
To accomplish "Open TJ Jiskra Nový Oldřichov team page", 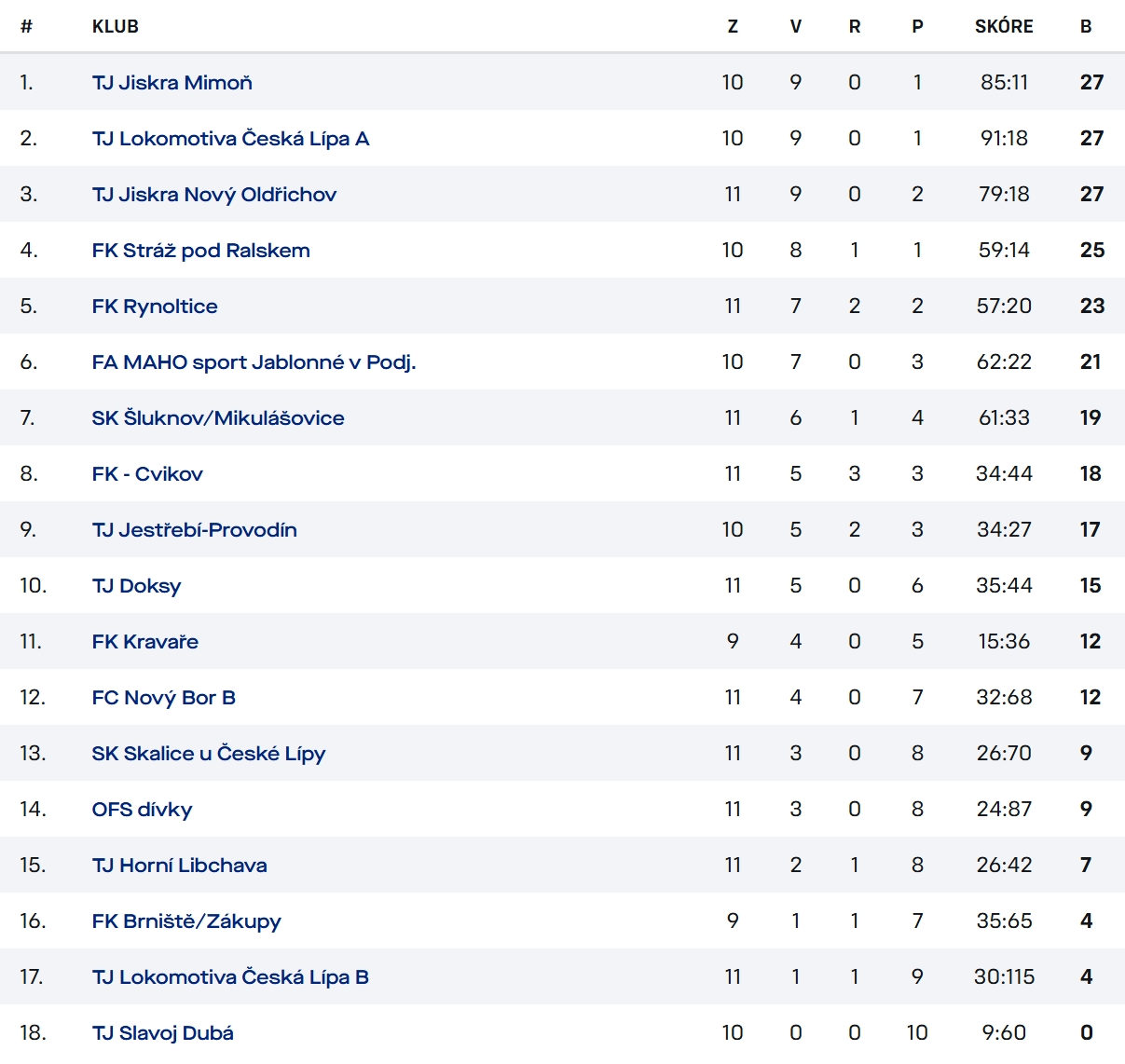I will 213,195.
